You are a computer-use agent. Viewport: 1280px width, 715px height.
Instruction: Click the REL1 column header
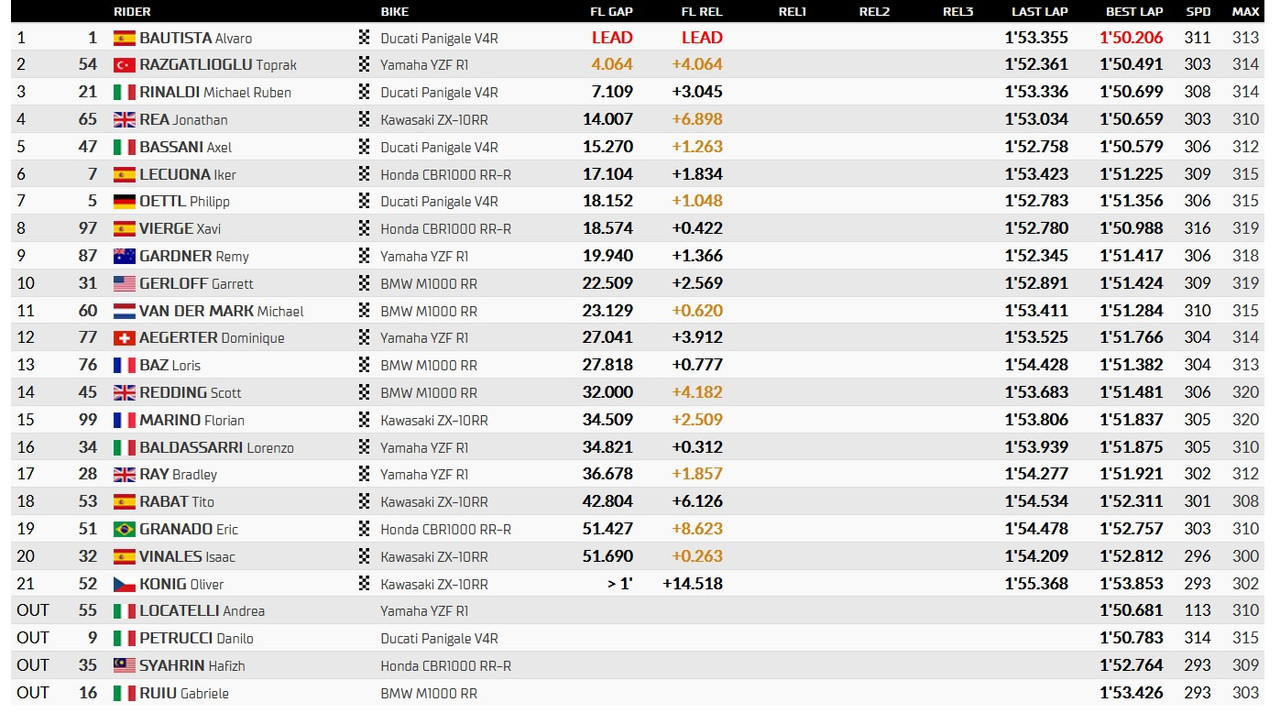(x=792, y=12)
